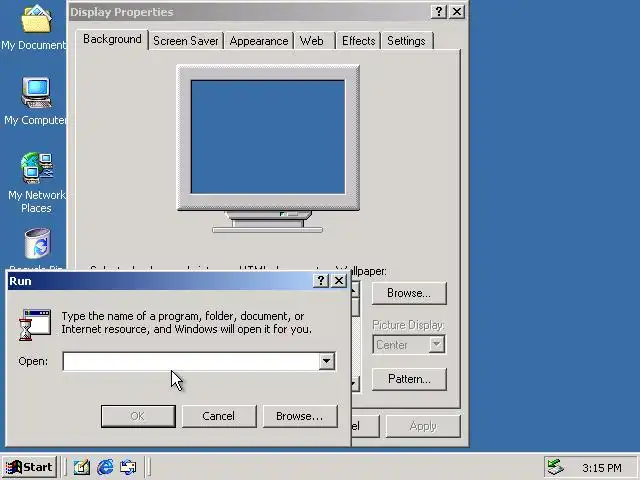Screen dimensions: 640x480
Task: Click the monitor preview image
Action: pyautogui.click(x=268, y=149)
